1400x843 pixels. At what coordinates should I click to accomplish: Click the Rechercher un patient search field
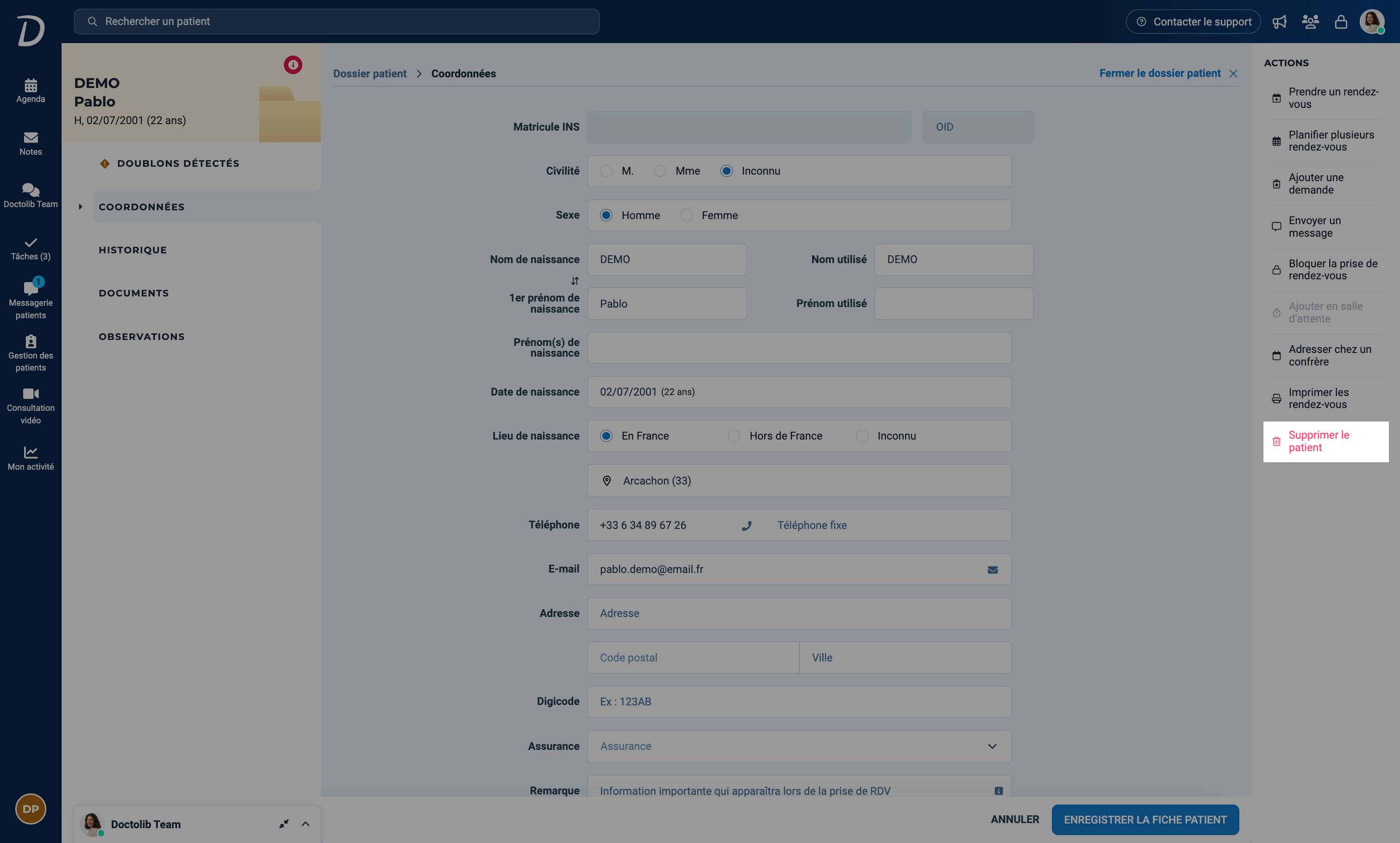pos(336,22)
